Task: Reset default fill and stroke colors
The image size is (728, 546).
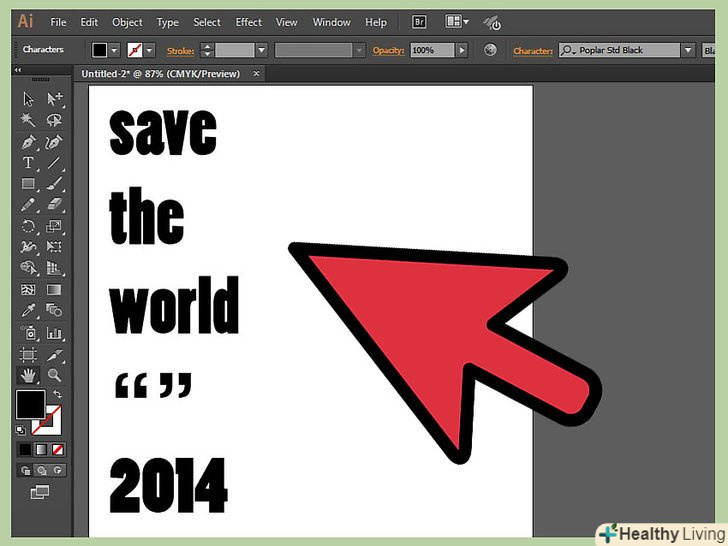Action: pos(21,430)
